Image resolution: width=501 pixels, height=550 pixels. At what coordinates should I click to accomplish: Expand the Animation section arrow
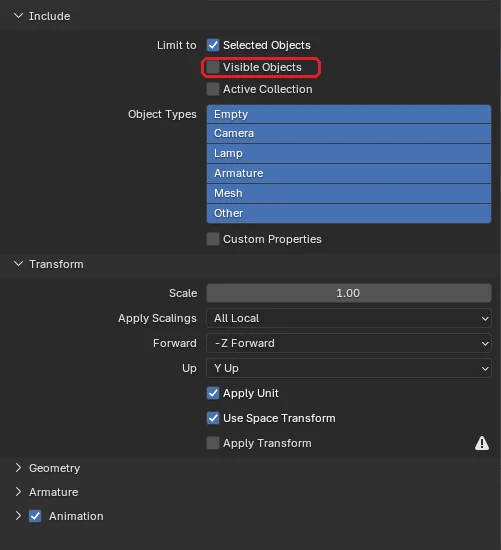point(18,516)
